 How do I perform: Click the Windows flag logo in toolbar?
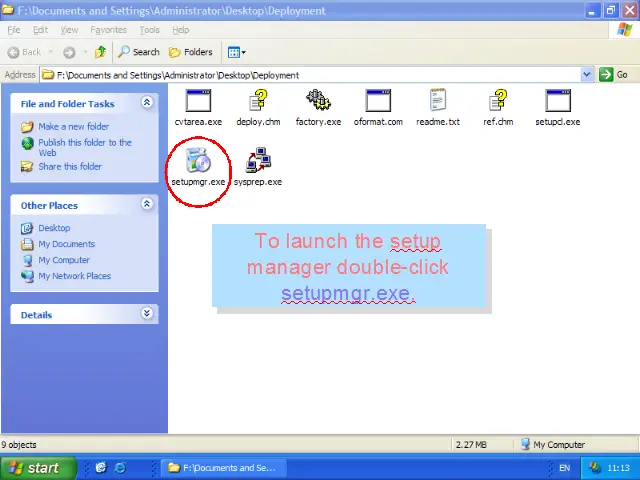tap(624, 30)
